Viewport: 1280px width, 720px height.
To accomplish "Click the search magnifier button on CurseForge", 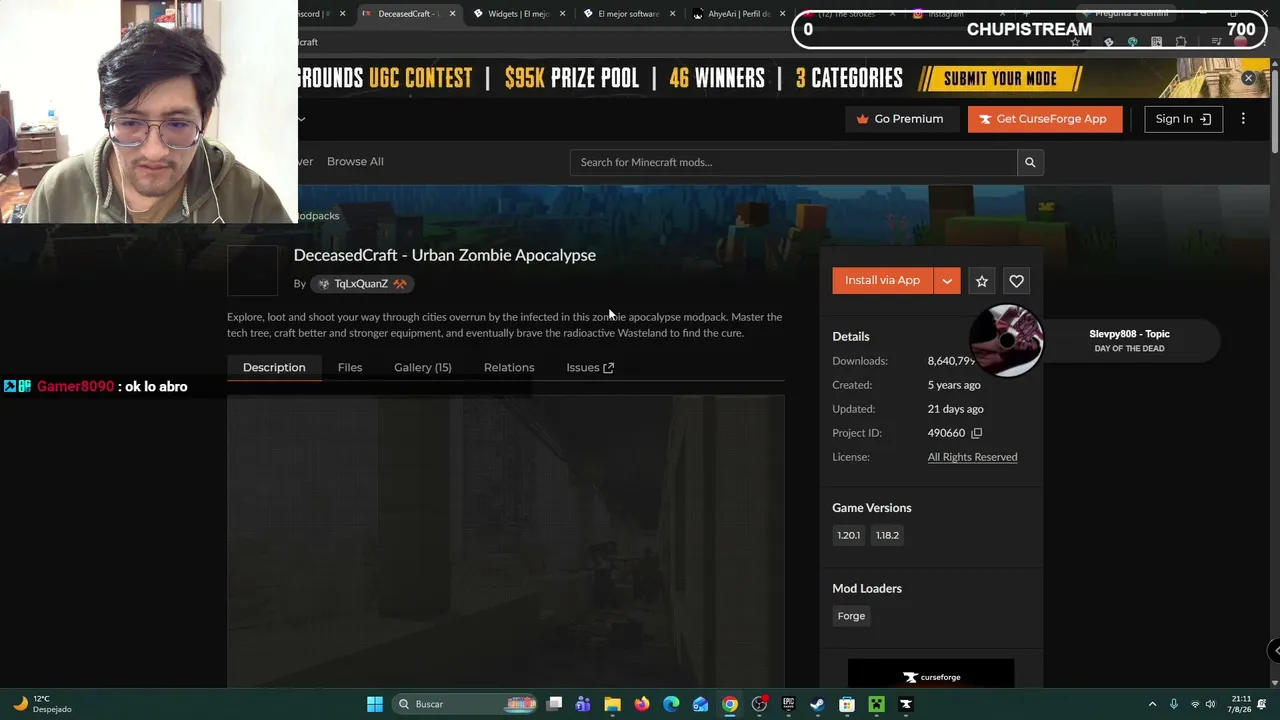I will [1030, 162].
